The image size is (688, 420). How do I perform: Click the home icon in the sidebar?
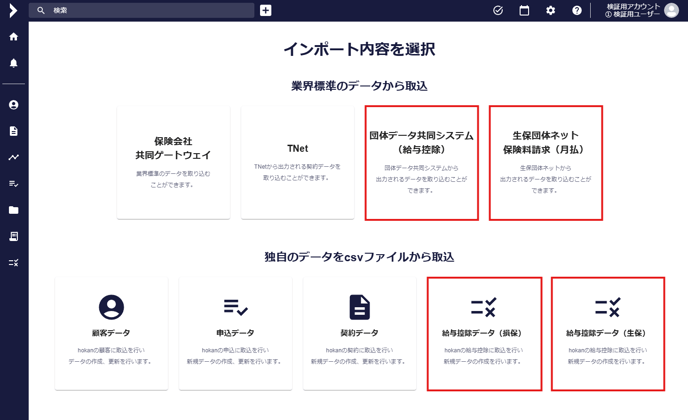tap(14, 37)
